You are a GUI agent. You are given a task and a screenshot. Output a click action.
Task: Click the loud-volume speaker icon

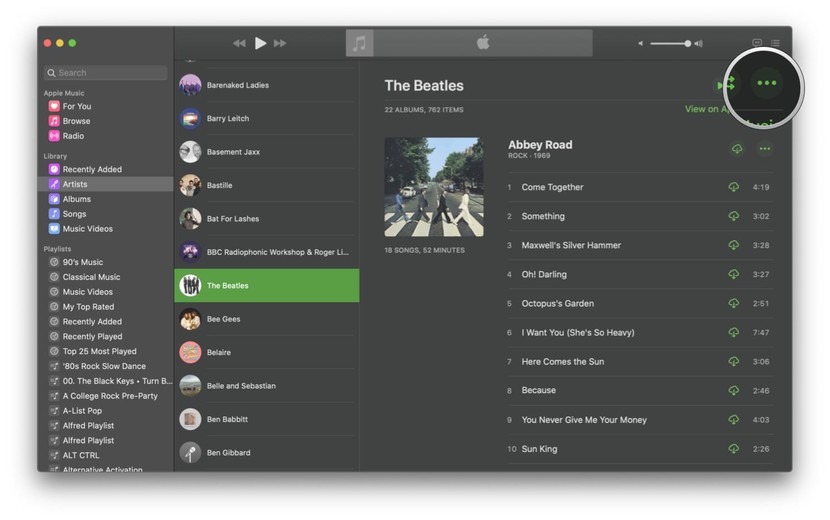pos(699,43)
